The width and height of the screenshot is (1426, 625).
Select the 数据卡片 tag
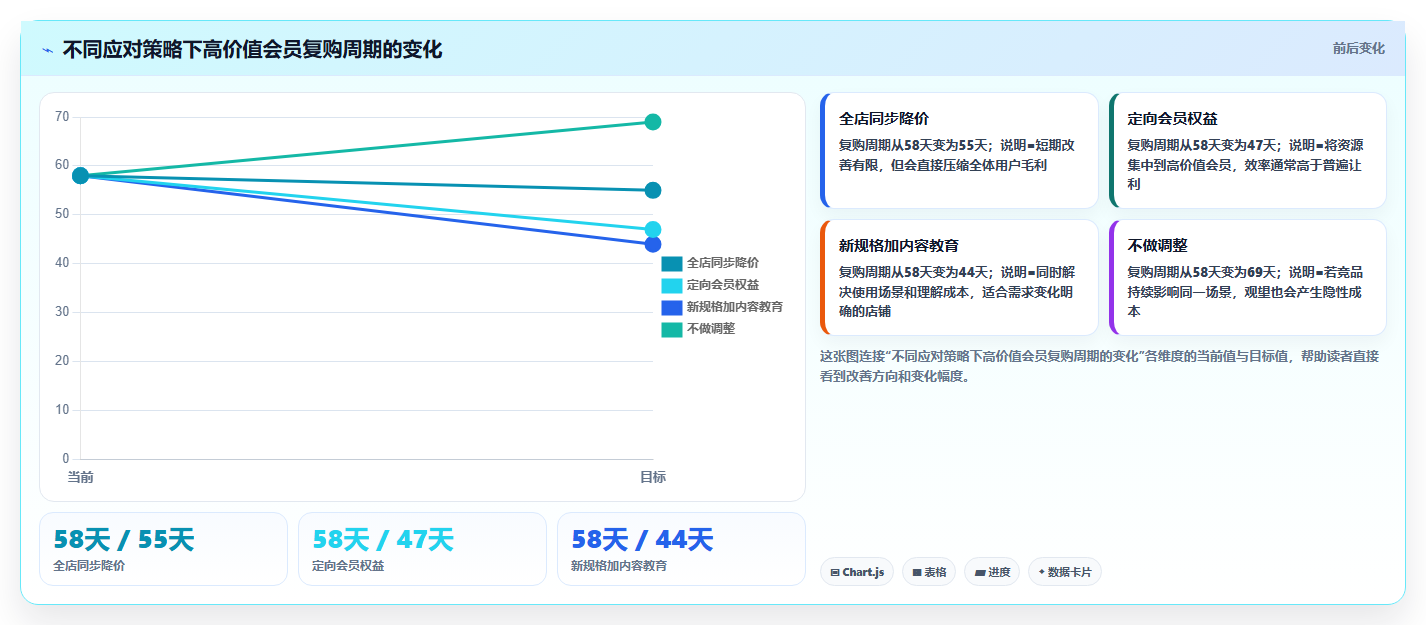point(1065,572)
